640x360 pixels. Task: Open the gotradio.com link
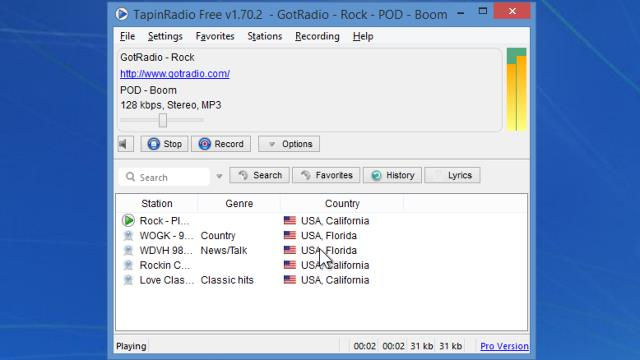[x=175, y=74]
